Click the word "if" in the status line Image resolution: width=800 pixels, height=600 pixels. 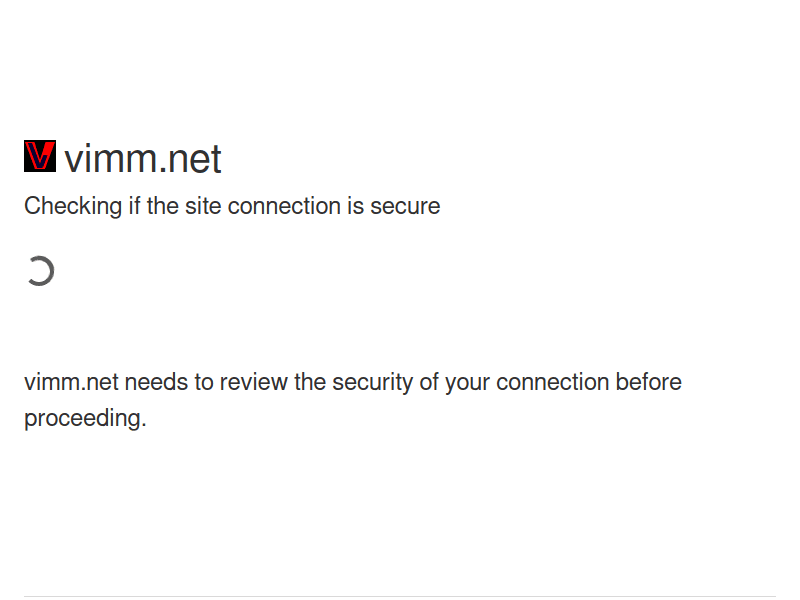coord(134,207)
